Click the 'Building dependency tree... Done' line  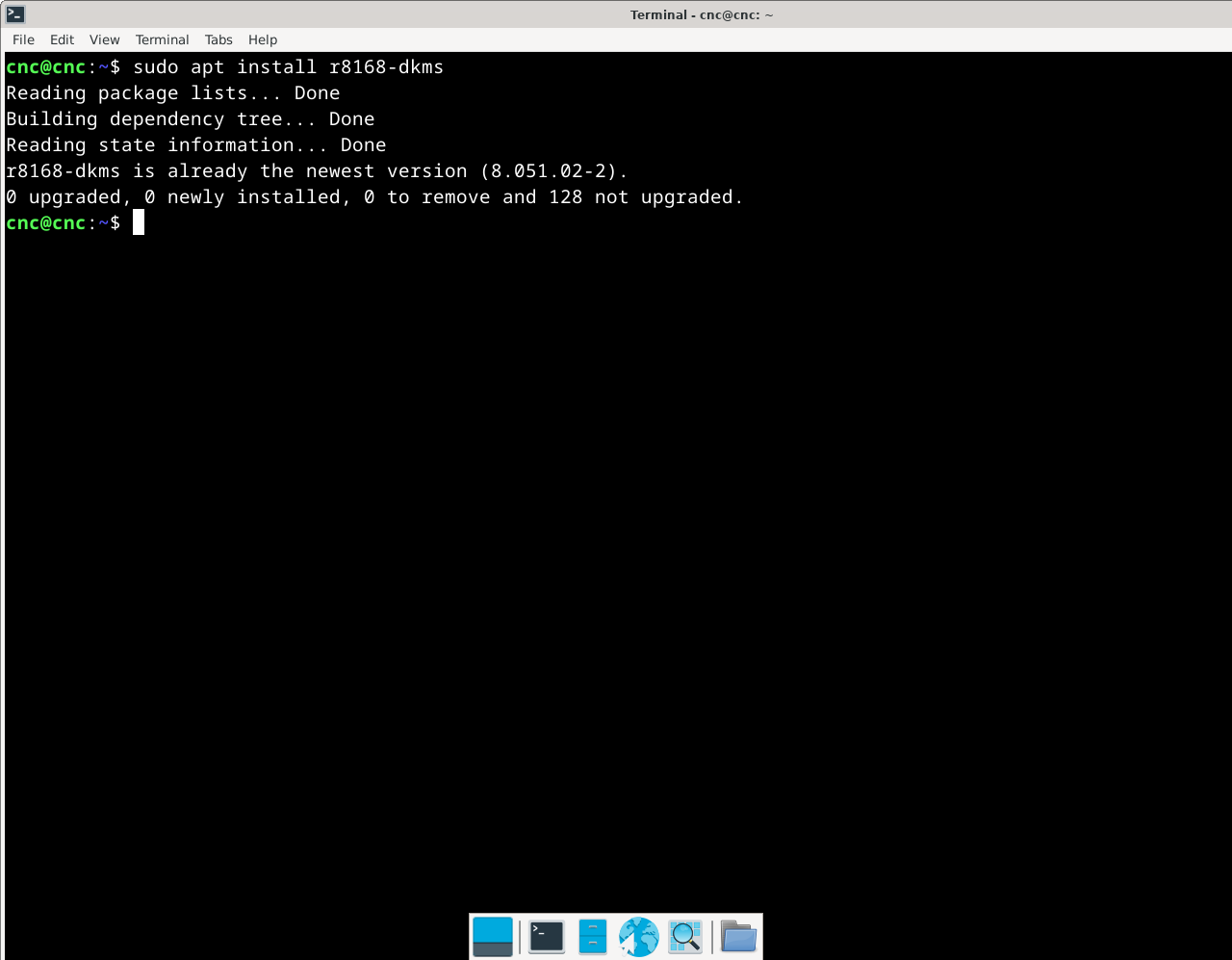pyautogui.click(x=191, y=119)
